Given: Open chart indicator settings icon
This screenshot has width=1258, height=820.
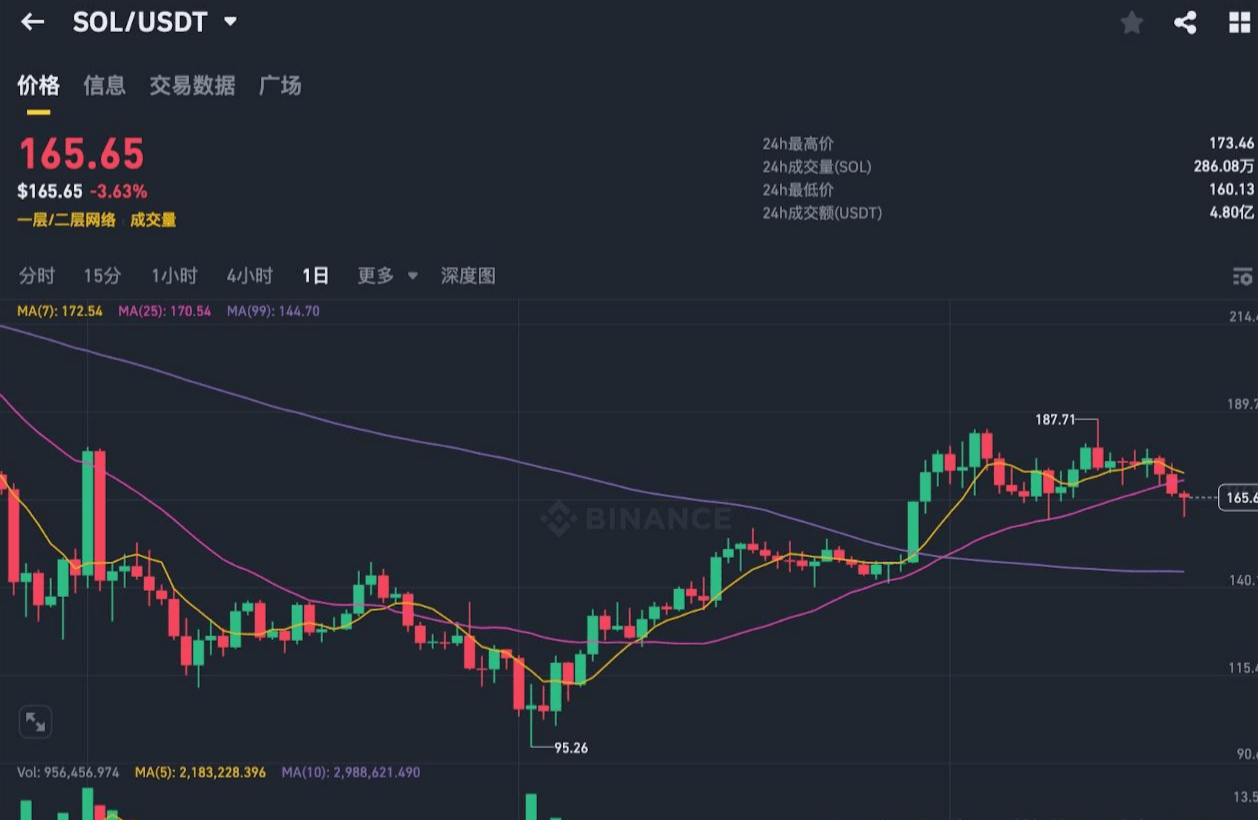Looking at the screenshot, I should pos(1242,276).
